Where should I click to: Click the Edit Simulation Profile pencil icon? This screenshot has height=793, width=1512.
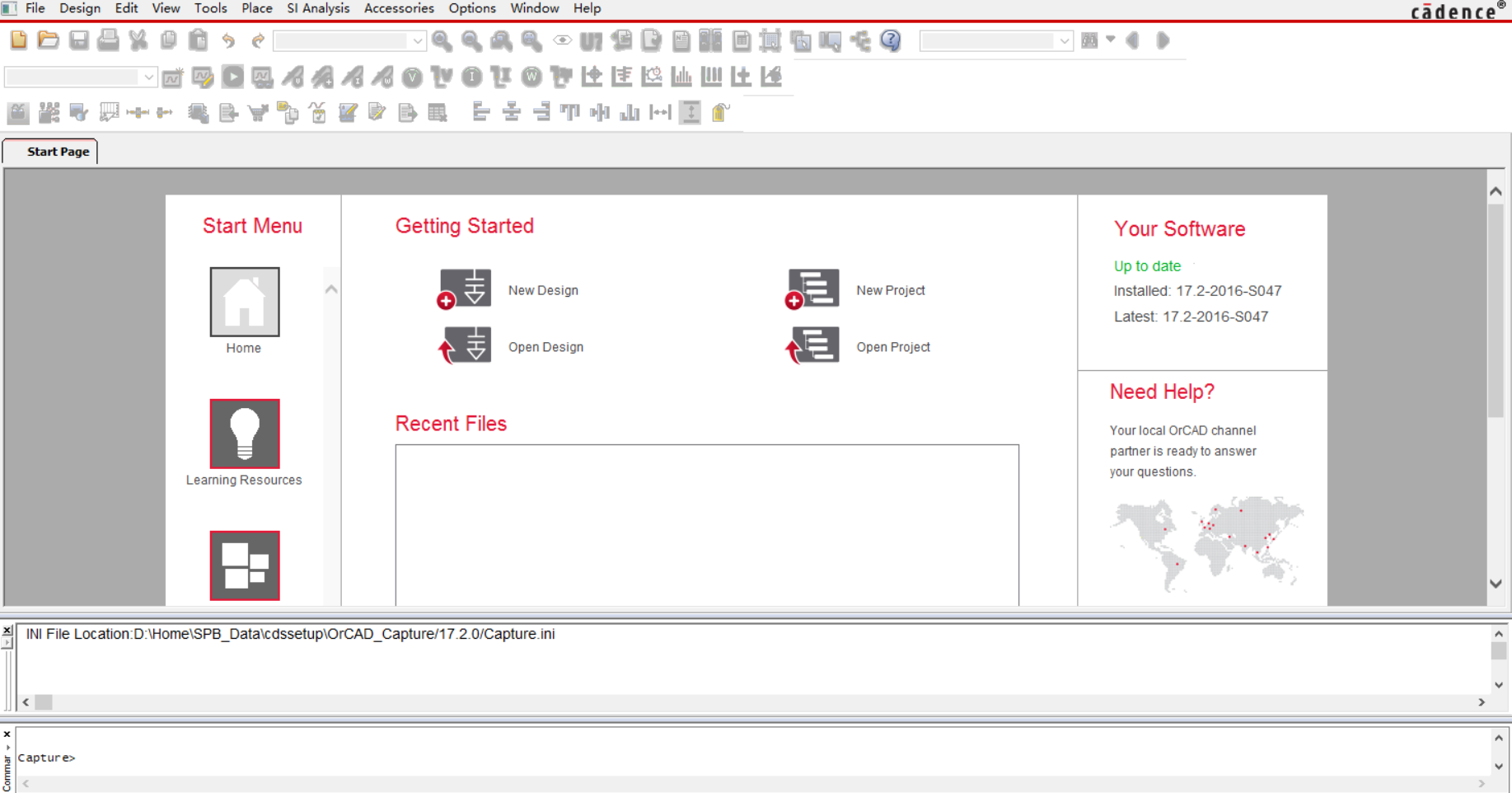click(203, 77)
